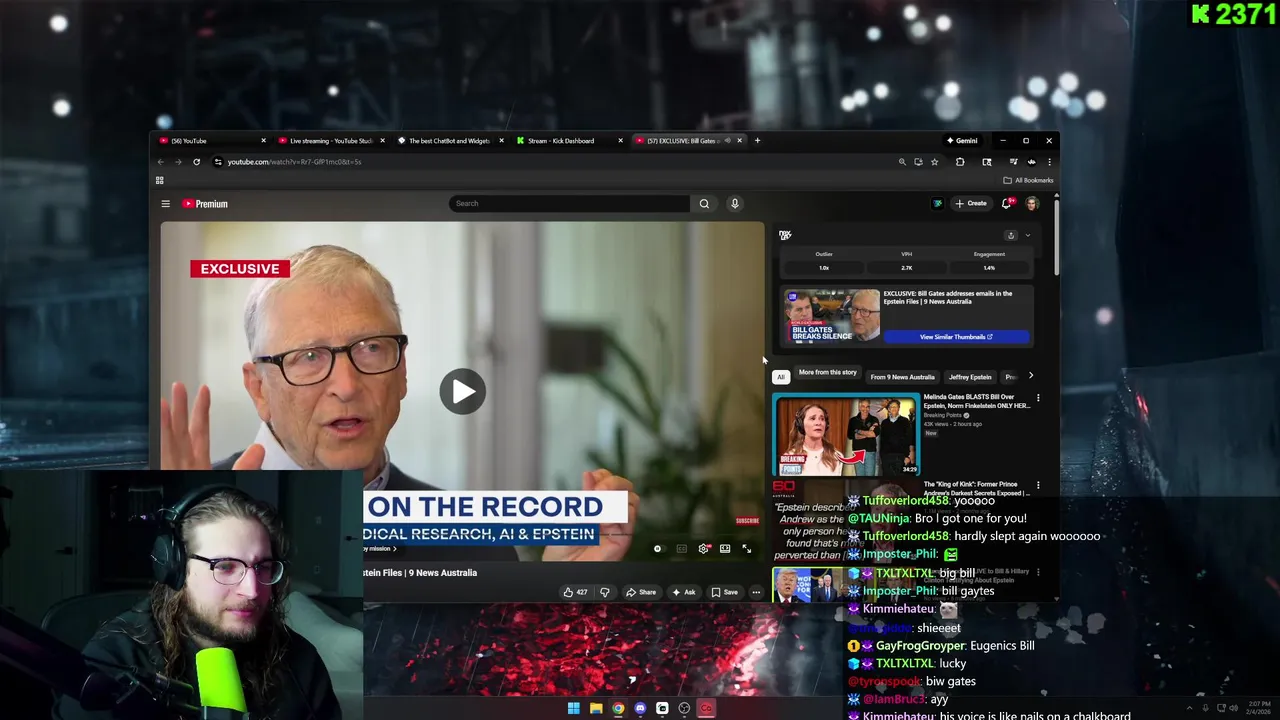
Task: Go to YouTube Premium home logo
Action: click(205, 204)
